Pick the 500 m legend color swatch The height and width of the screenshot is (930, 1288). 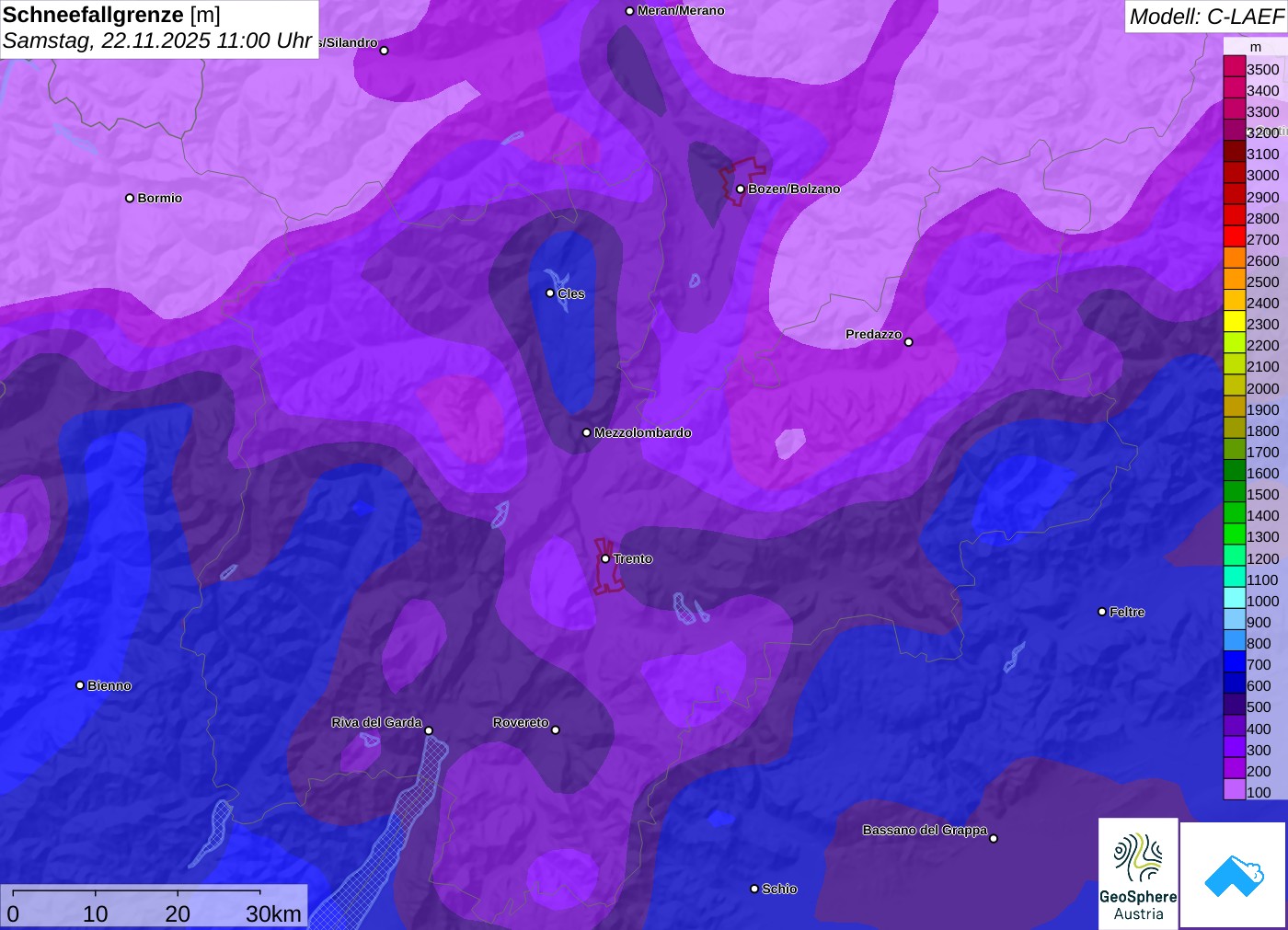coord(1235,705)
